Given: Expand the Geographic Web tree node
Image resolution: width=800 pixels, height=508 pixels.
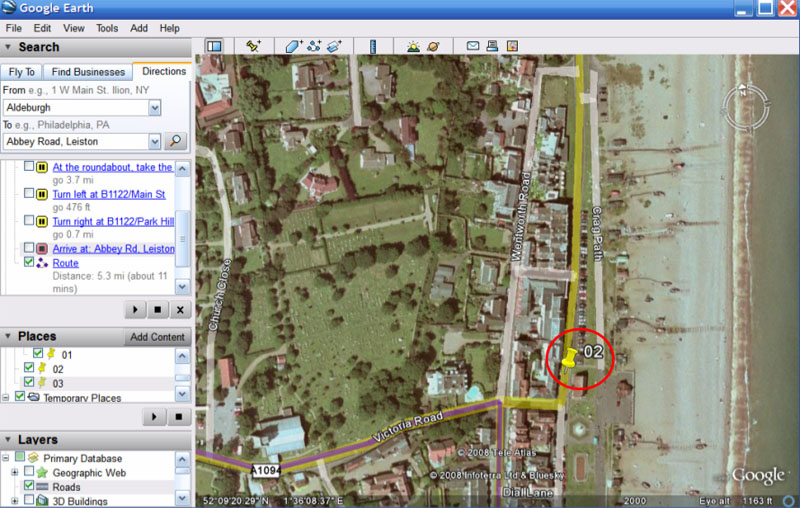Looking at the screenshot, I should pos(15,472).
